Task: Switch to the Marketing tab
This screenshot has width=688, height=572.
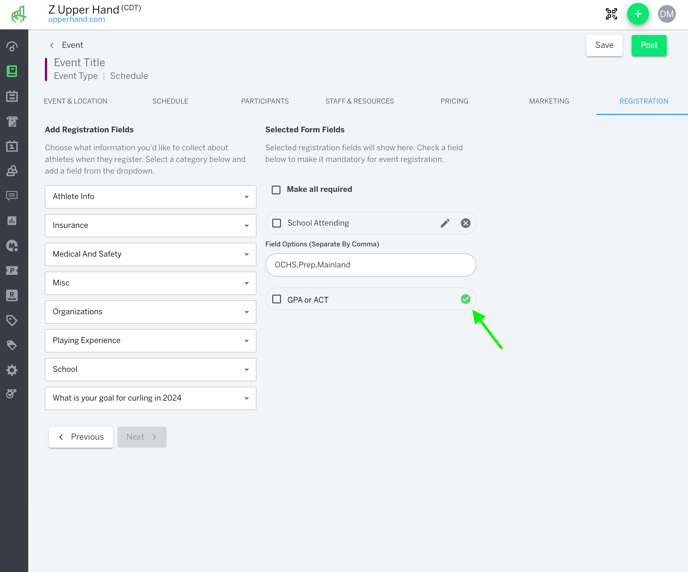Action: (549, 101)
